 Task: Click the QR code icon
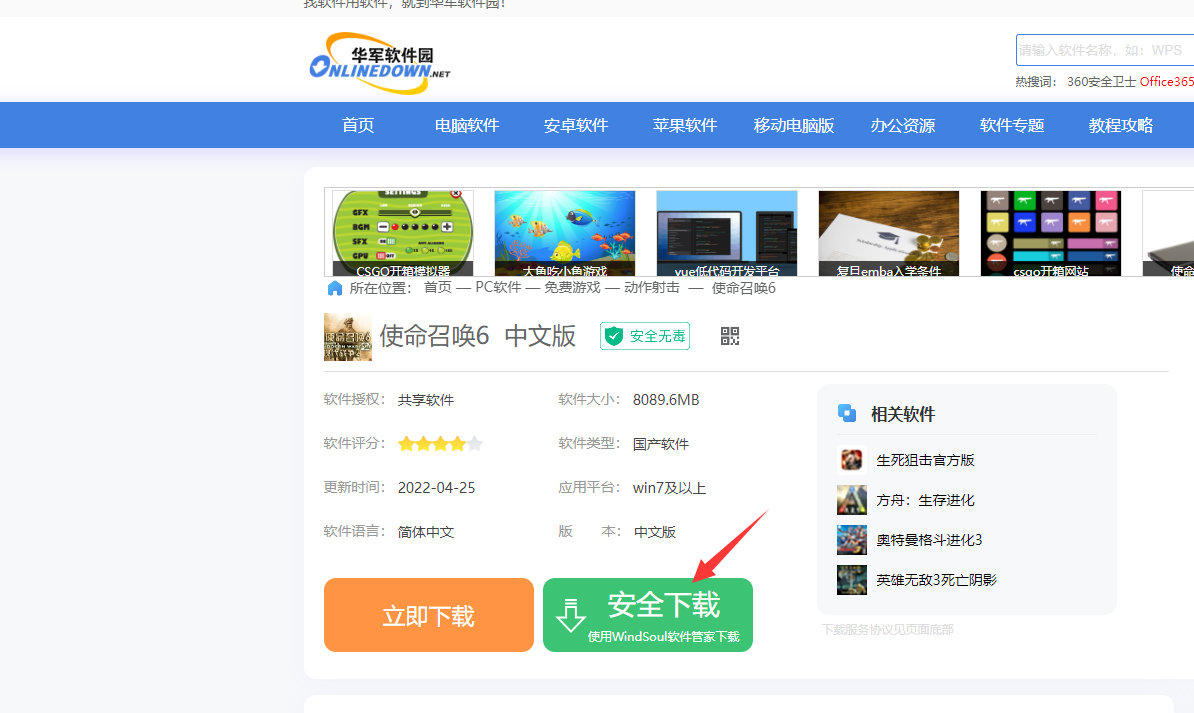tap(730, 336)
